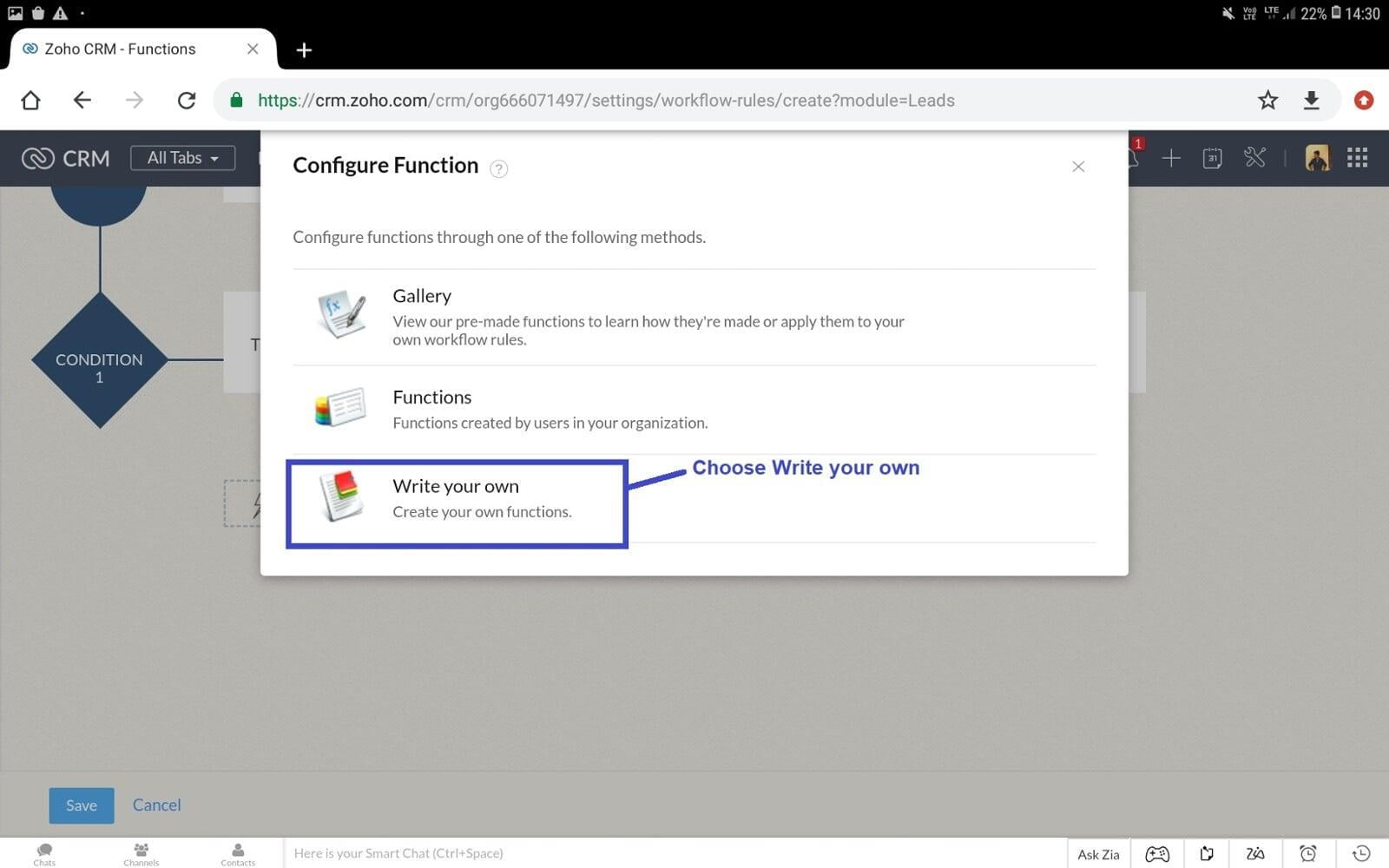Click the Zoho CRM logo
Screen dimensions: 1389x868
point(66,158)
